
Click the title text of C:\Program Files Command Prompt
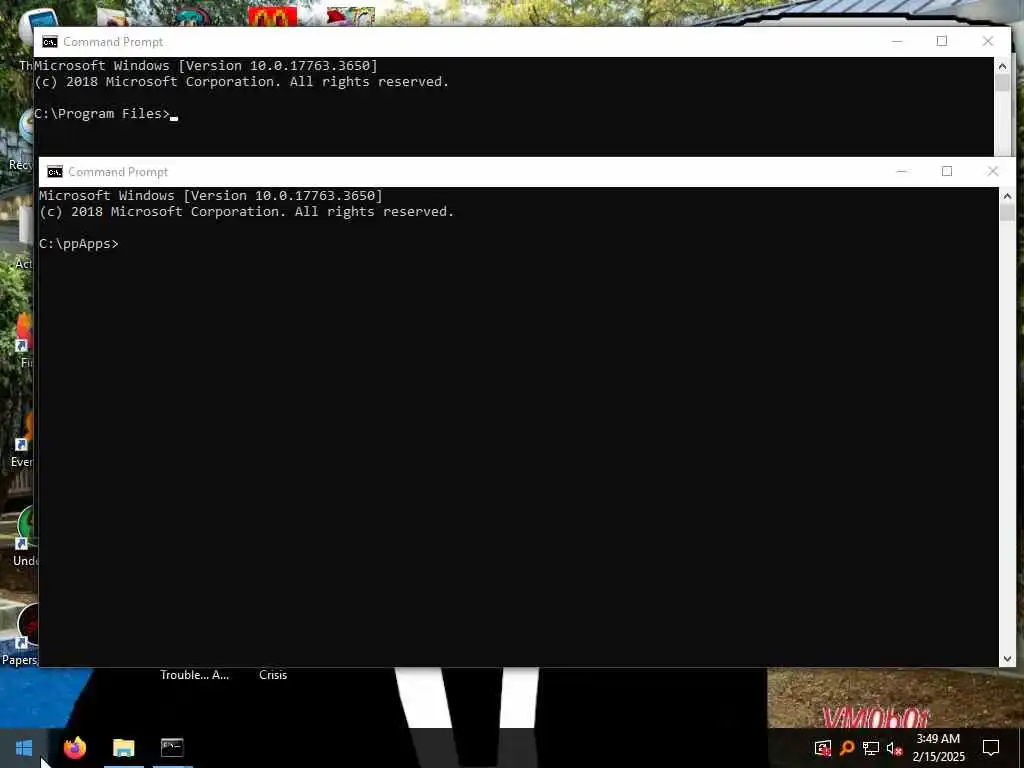113,42
